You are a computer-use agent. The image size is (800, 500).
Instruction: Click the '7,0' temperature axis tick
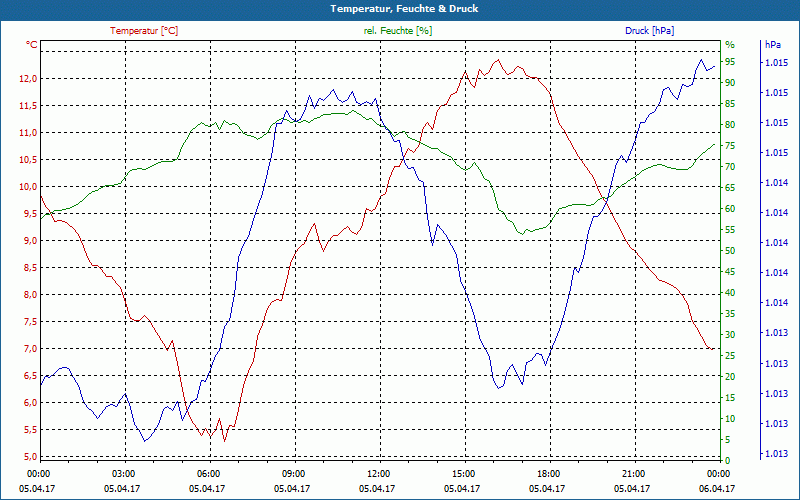[x=30, y=349]
